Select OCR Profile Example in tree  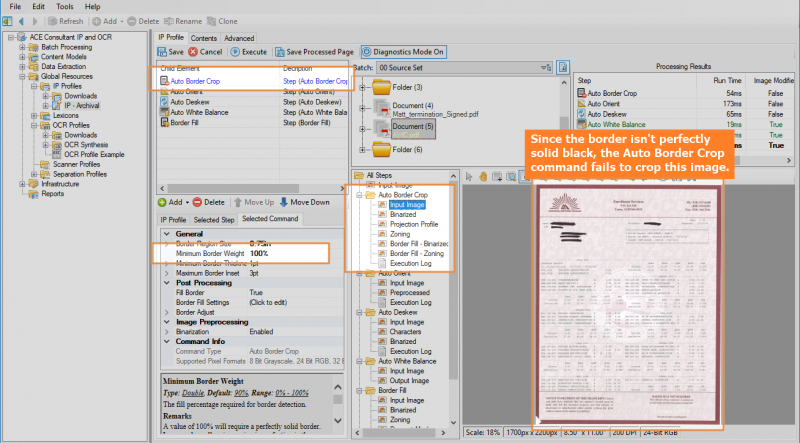(94, 155)
